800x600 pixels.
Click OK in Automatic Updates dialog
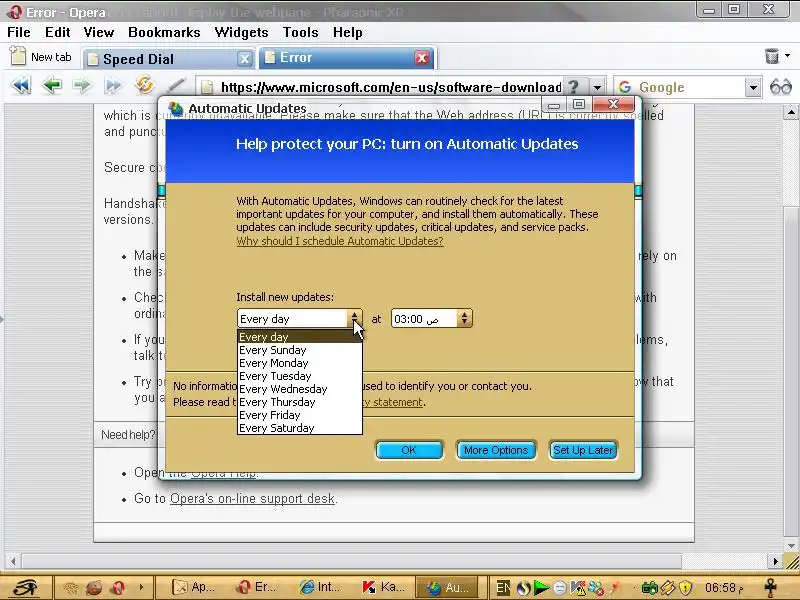[x=409, y=450]
